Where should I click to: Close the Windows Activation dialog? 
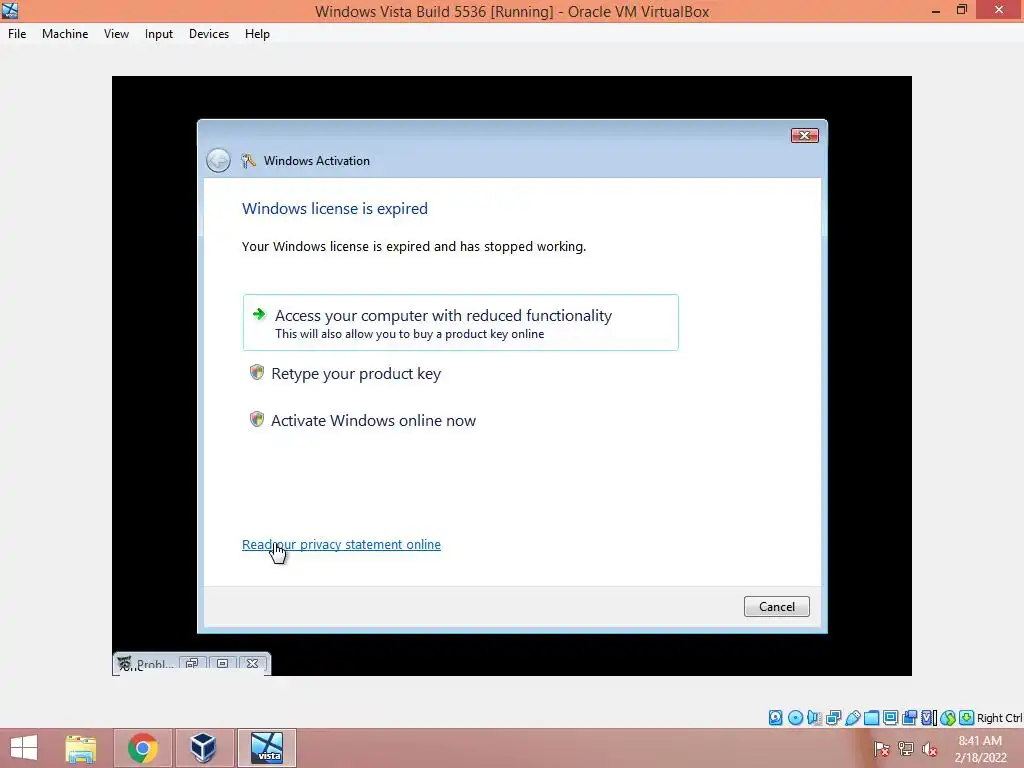pyautogui.click(x=805, y=135)
